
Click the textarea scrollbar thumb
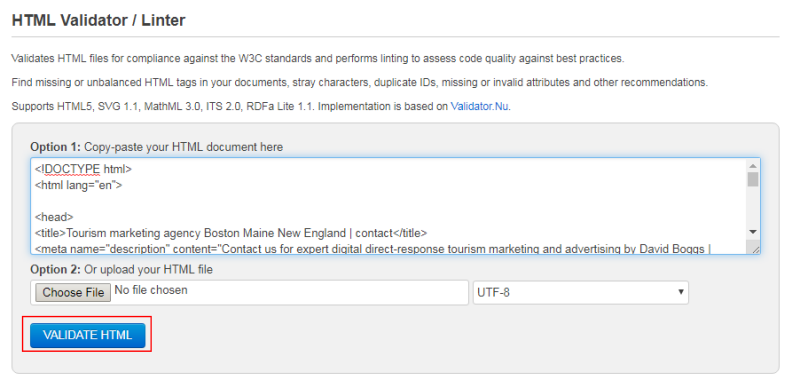coord(753,179)
